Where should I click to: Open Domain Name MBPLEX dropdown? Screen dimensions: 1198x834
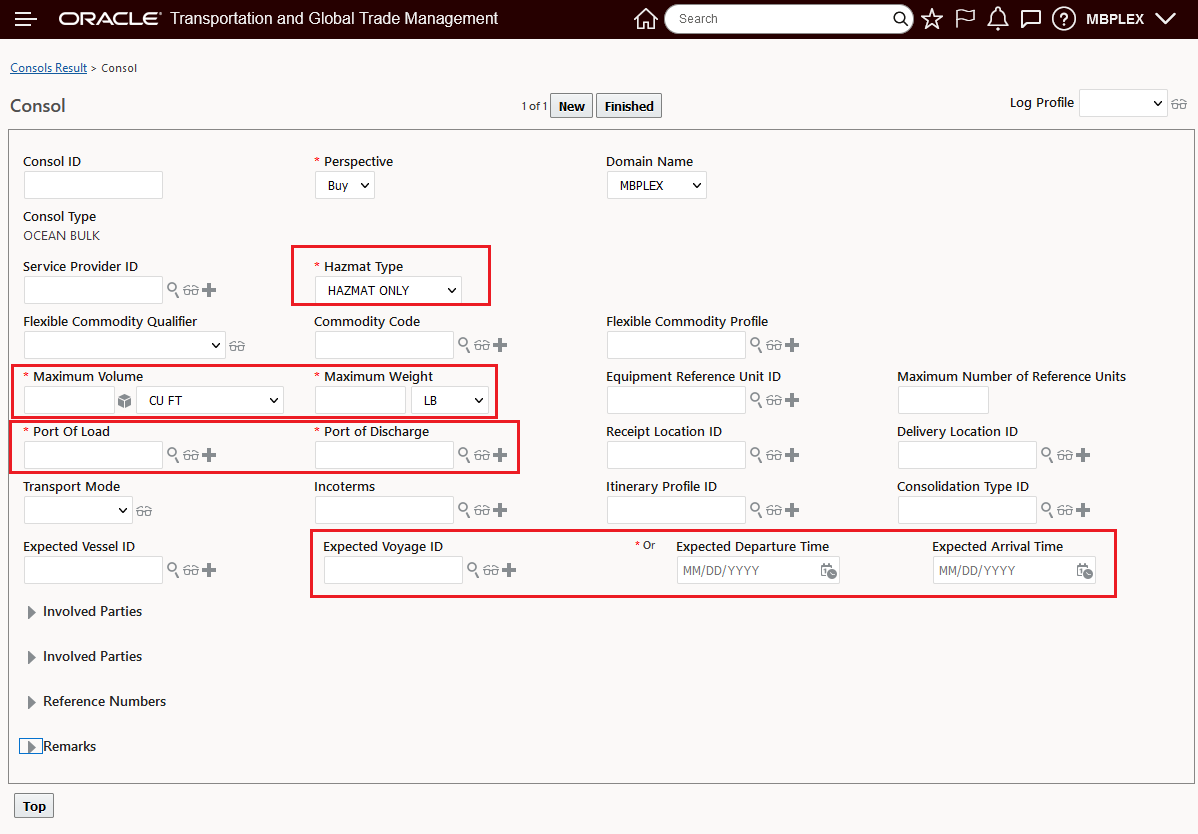click(x=656, y=186)
